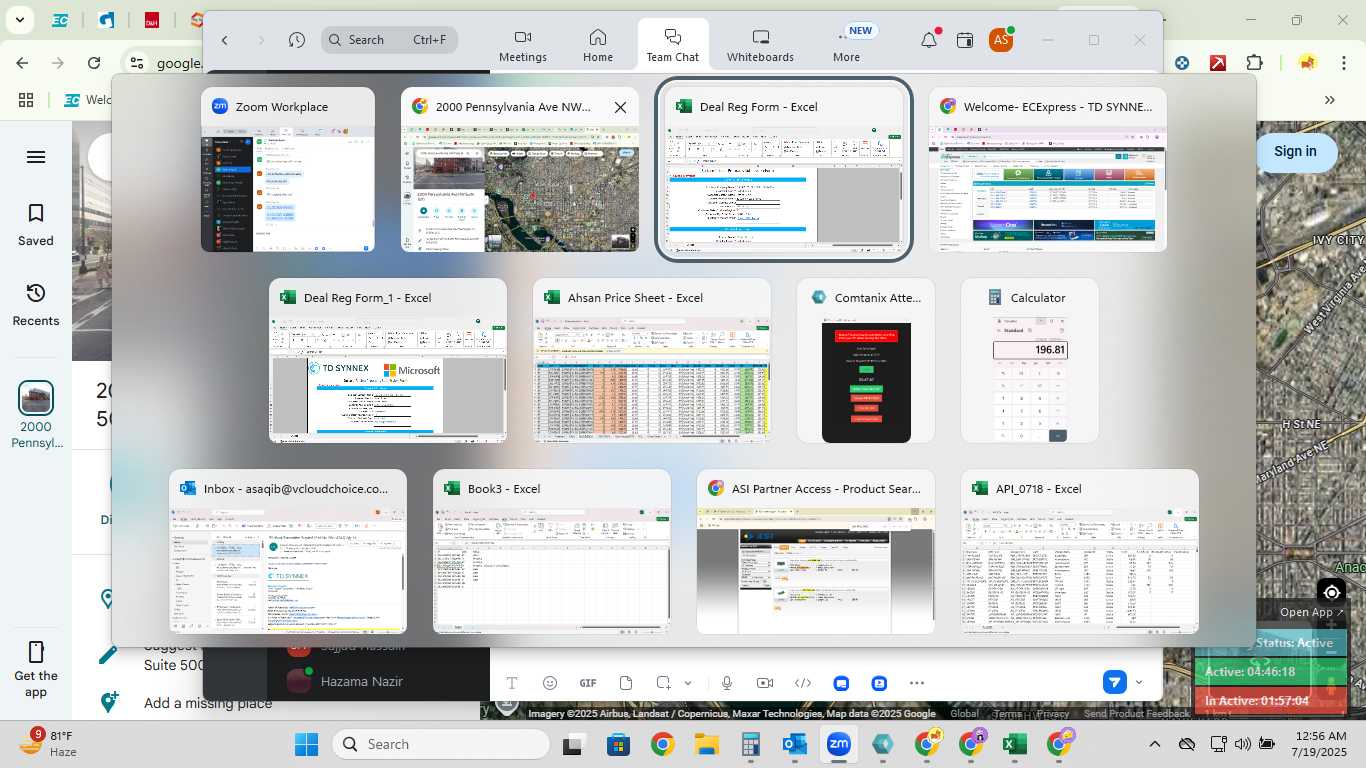Image resolution: width=1366 pixels, height=768 pixels.
Task: Switch to Book3 - Excel window
Action: point(552,551)
